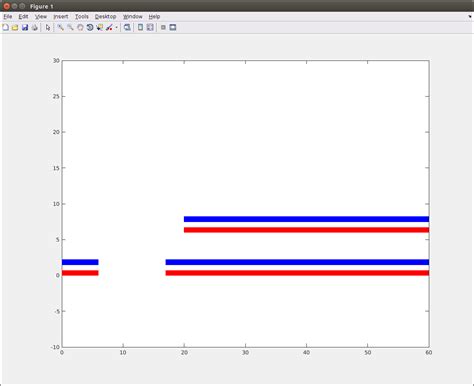Open the Desktop menu
The image size is (474, 386).
coord(105,16)
